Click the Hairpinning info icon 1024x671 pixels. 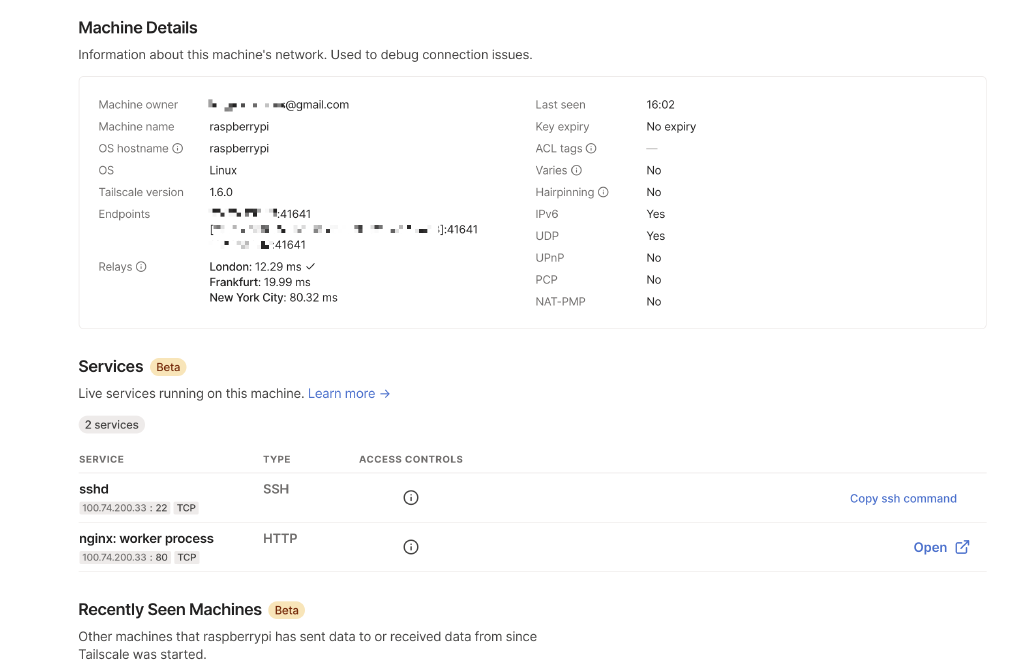(x=602, y=192)
